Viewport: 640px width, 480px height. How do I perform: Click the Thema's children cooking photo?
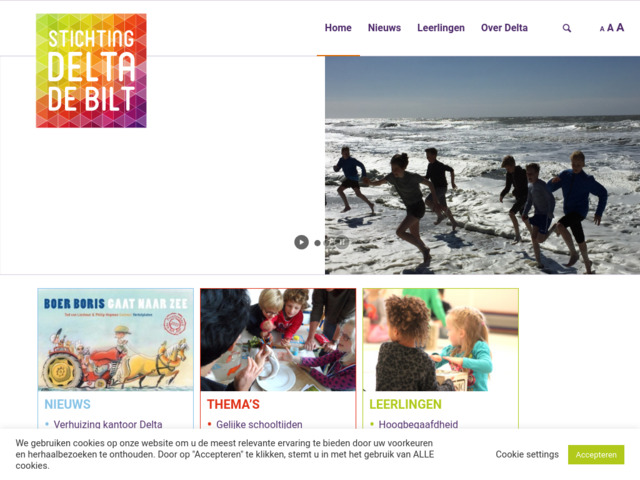click(x=278, y=340)
